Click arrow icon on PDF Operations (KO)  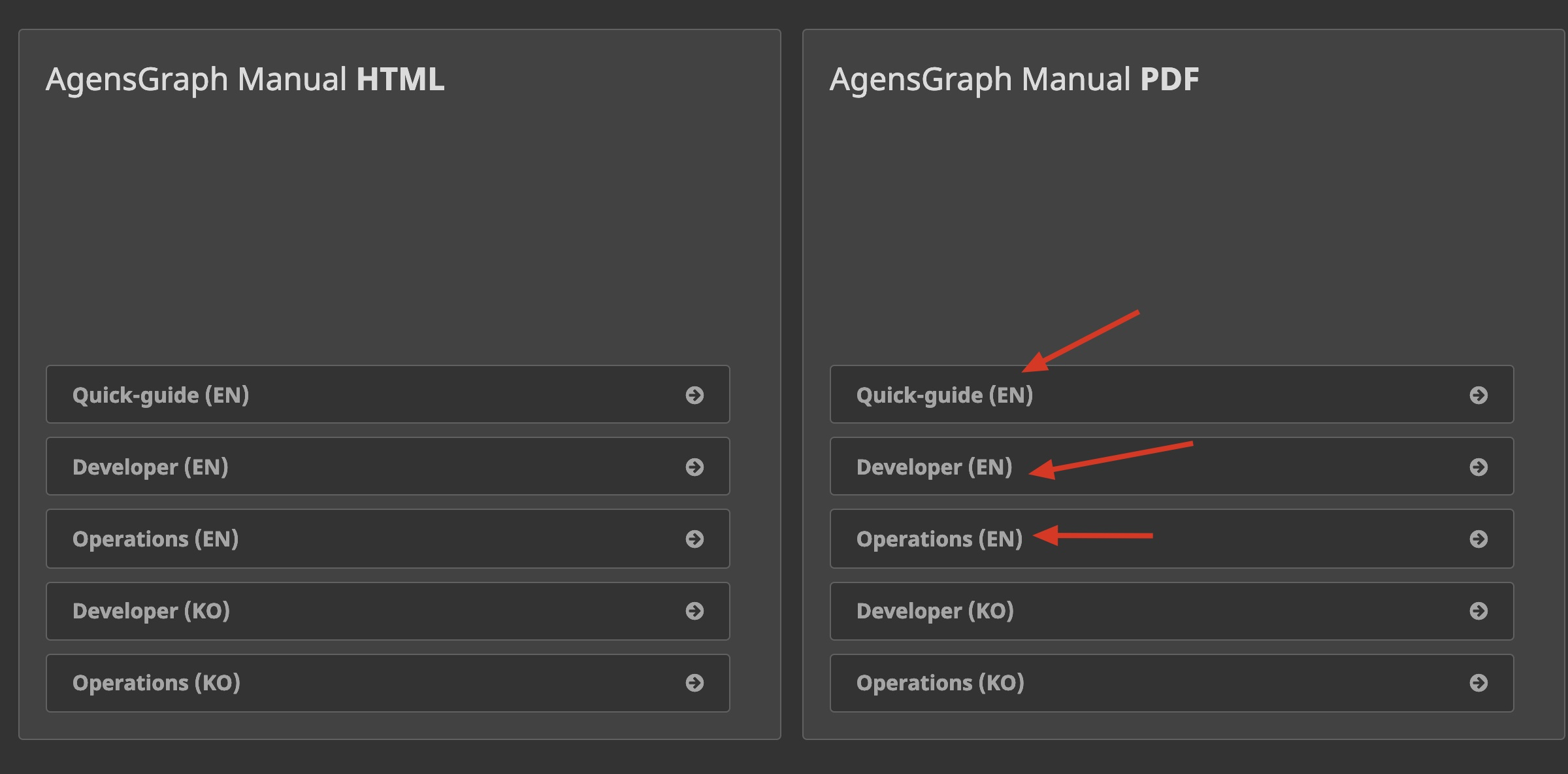pos(1478,682)
